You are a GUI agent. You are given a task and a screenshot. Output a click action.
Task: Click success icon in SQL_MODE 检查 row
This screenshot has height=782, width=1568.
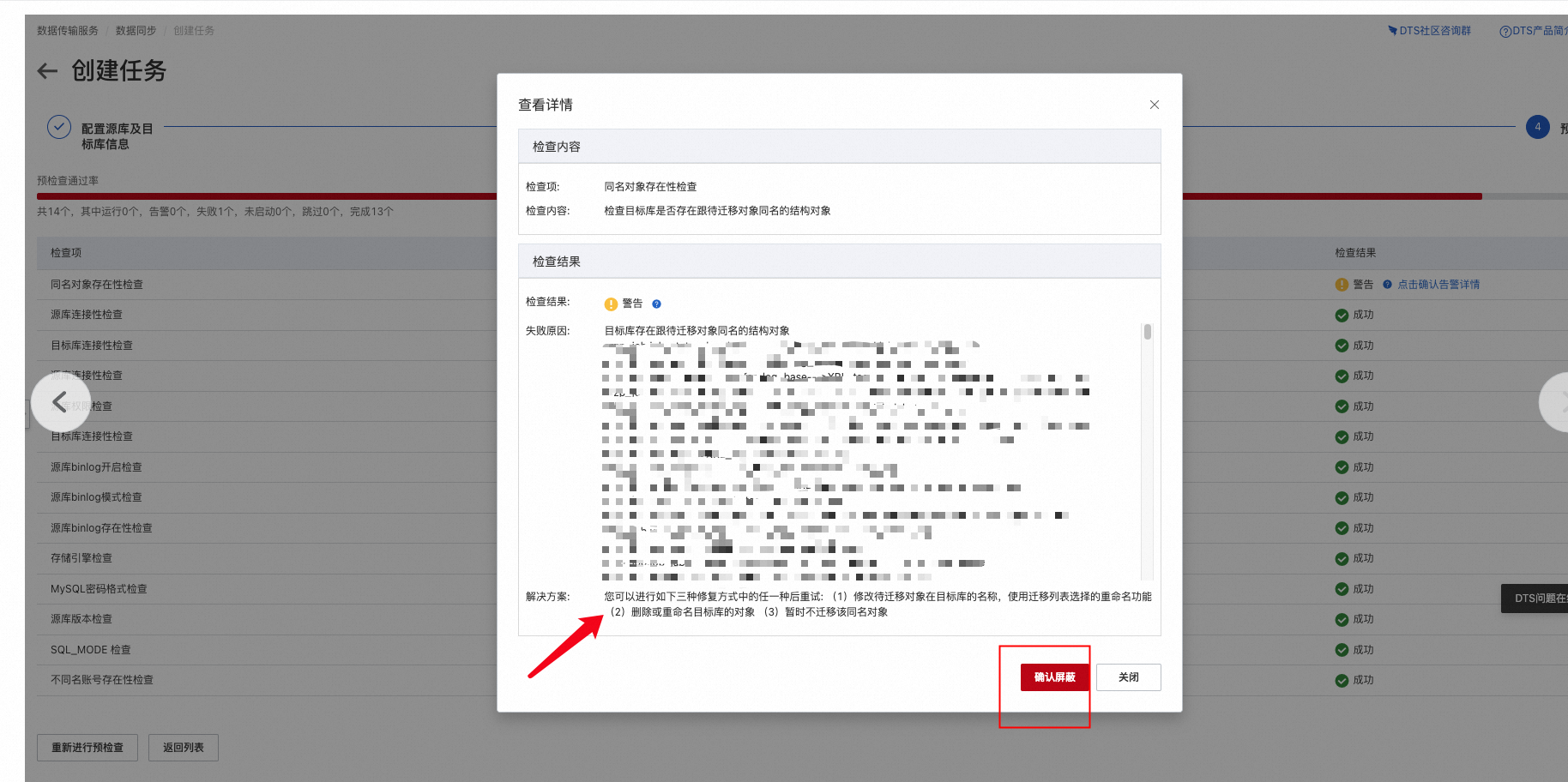(x=1342, y=650)
